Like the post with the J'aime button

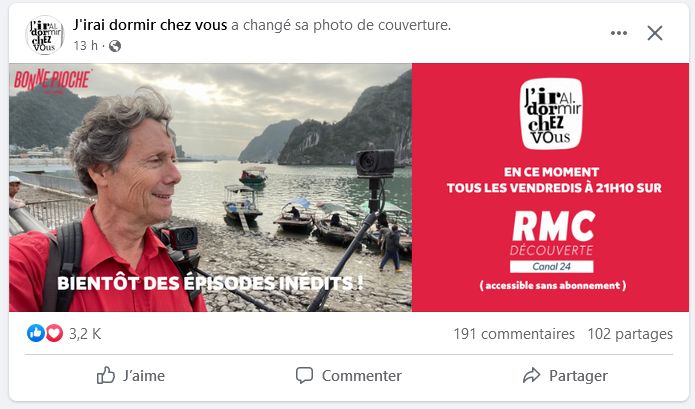pos(131,376)
